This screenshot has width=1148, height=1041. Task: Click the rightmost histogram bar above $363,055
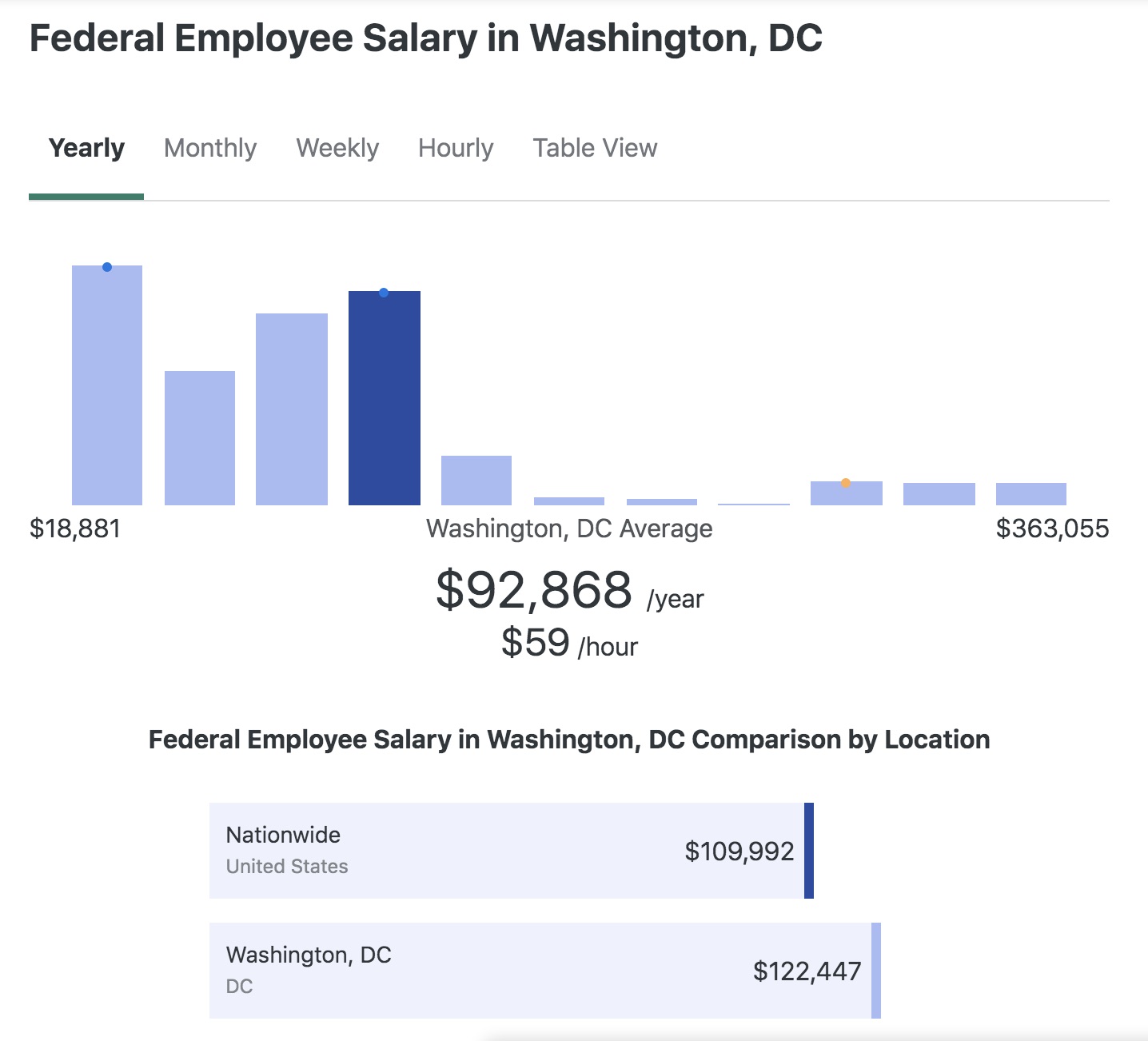click(x=1031, y=494)
